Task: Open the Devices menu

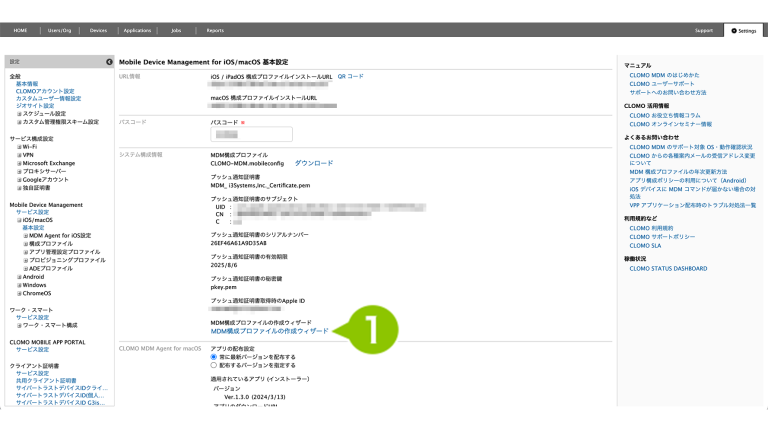Action: [98, 31]
